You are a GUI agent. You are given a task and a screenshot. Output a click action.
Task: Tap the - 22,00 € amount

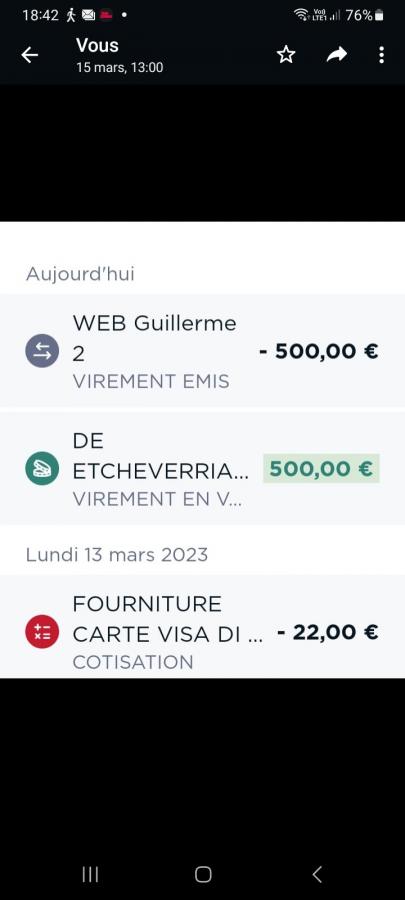pyautogui.click(x=327, y=632)
